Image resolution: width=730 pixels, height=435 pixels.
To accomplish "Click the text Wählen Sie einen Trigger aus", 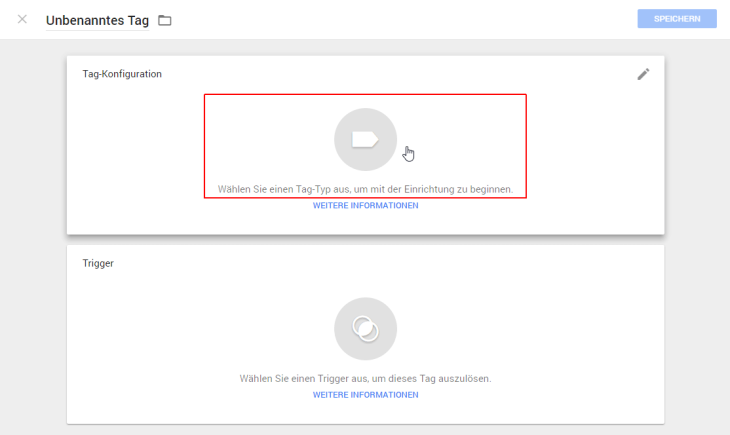I will (365, 378).
